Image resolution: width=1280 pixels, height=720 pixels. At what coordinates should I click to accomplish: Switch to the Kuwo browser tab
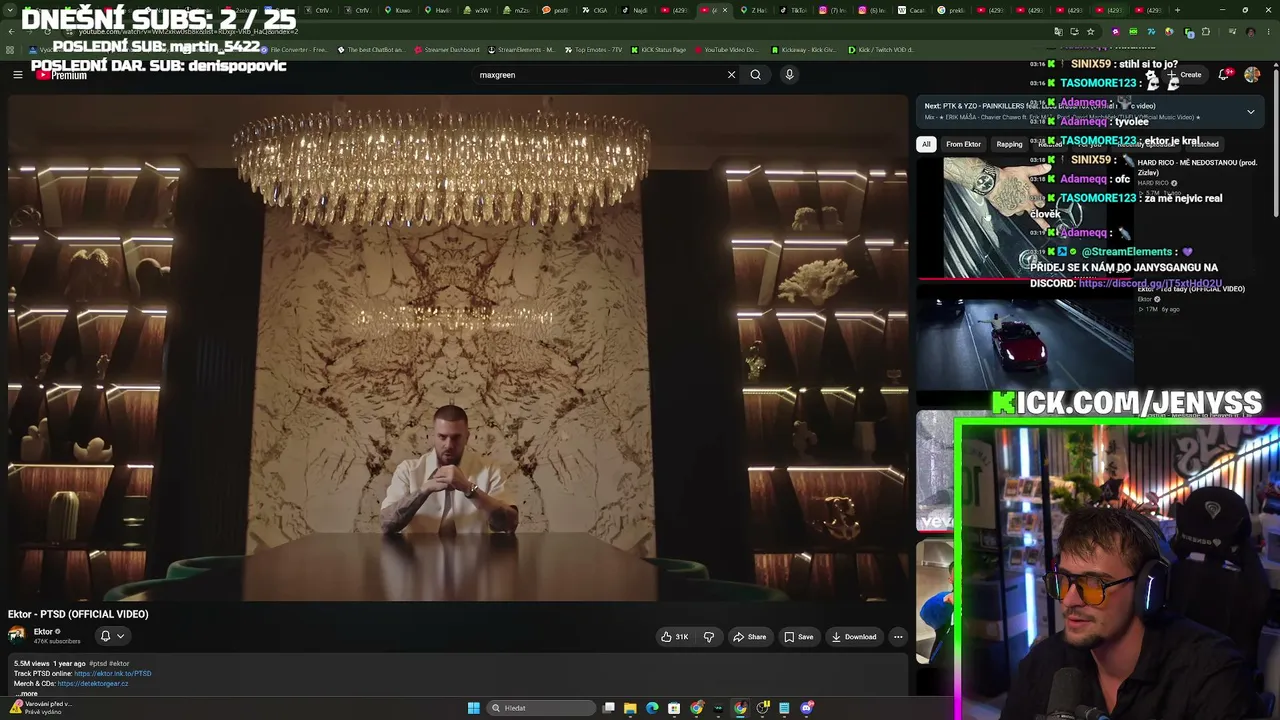398,10
